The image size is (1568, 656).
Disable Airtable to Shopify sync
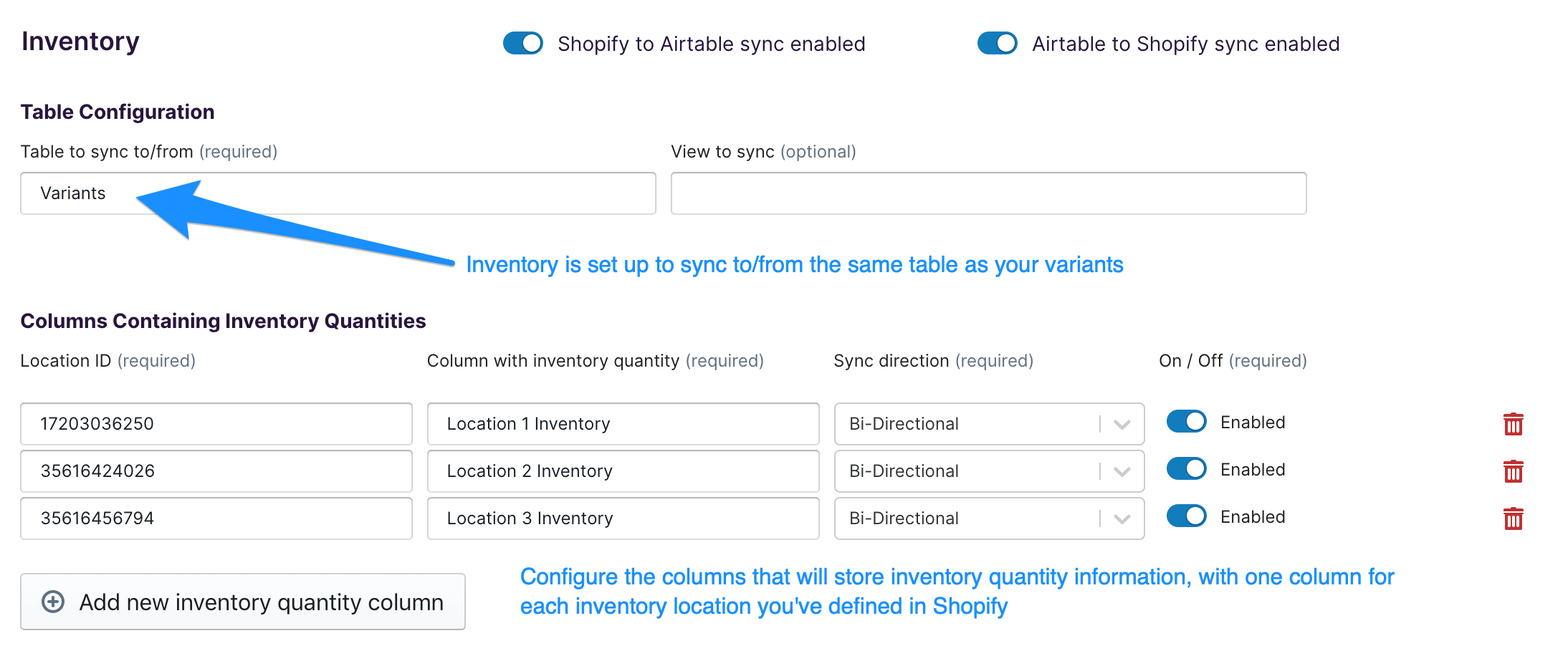click(x=997, y=43)
